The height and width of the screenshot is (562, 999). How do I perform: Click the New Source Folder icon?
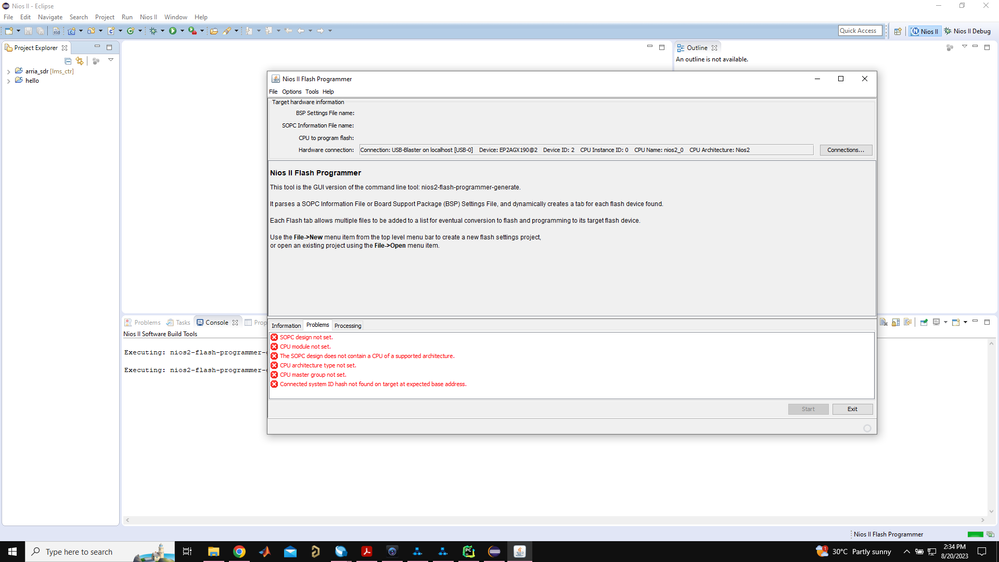[91, 31]
